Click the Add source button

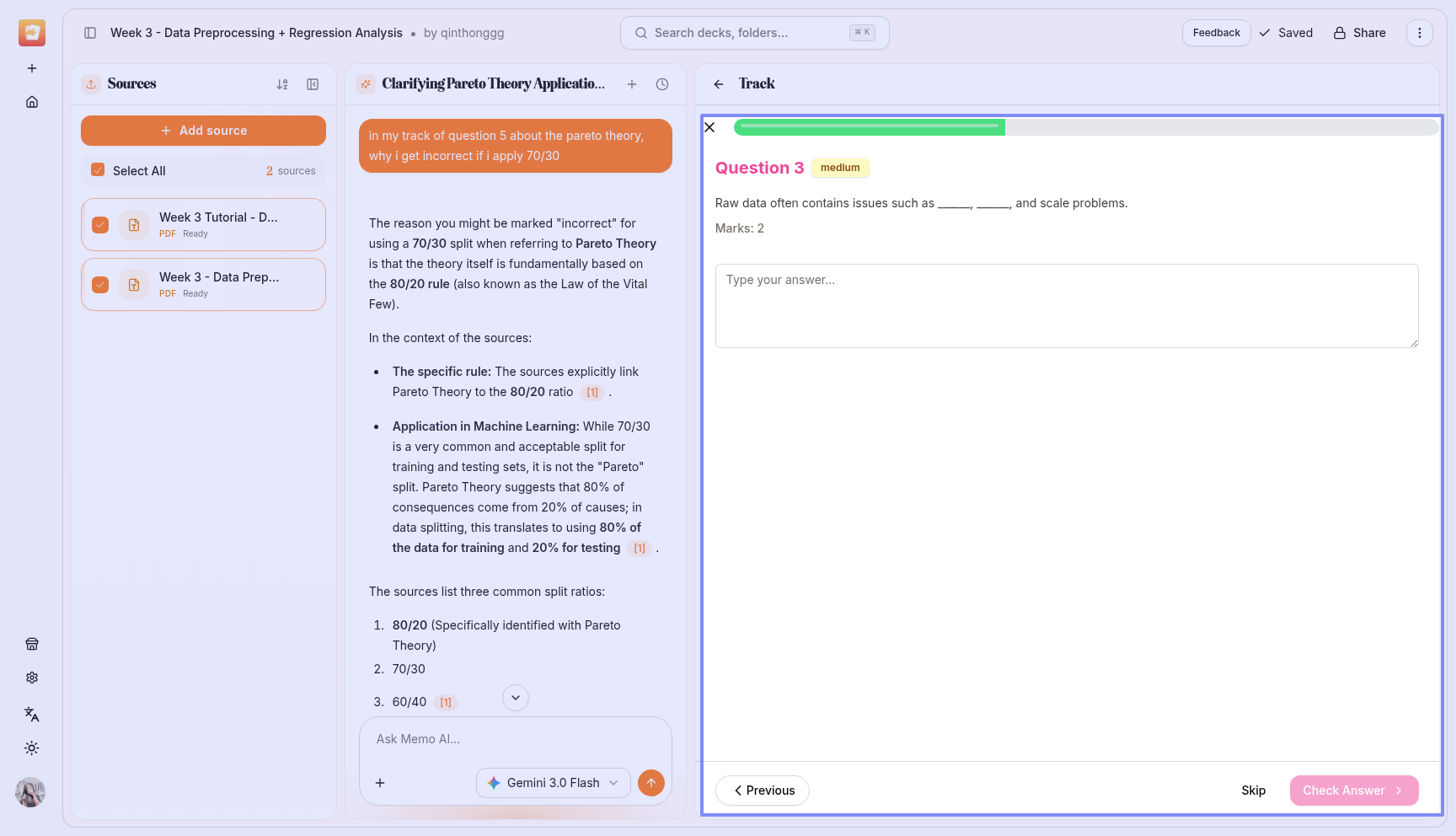click(203, 131)
